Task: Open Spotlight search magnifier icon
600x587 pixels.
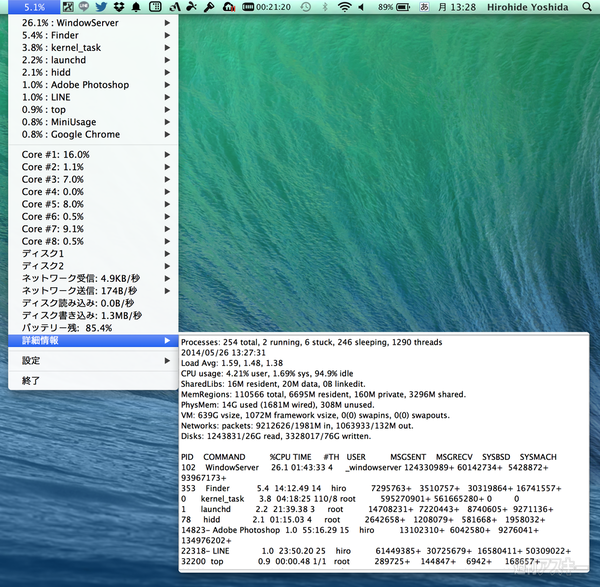Action: pos(587,7)
